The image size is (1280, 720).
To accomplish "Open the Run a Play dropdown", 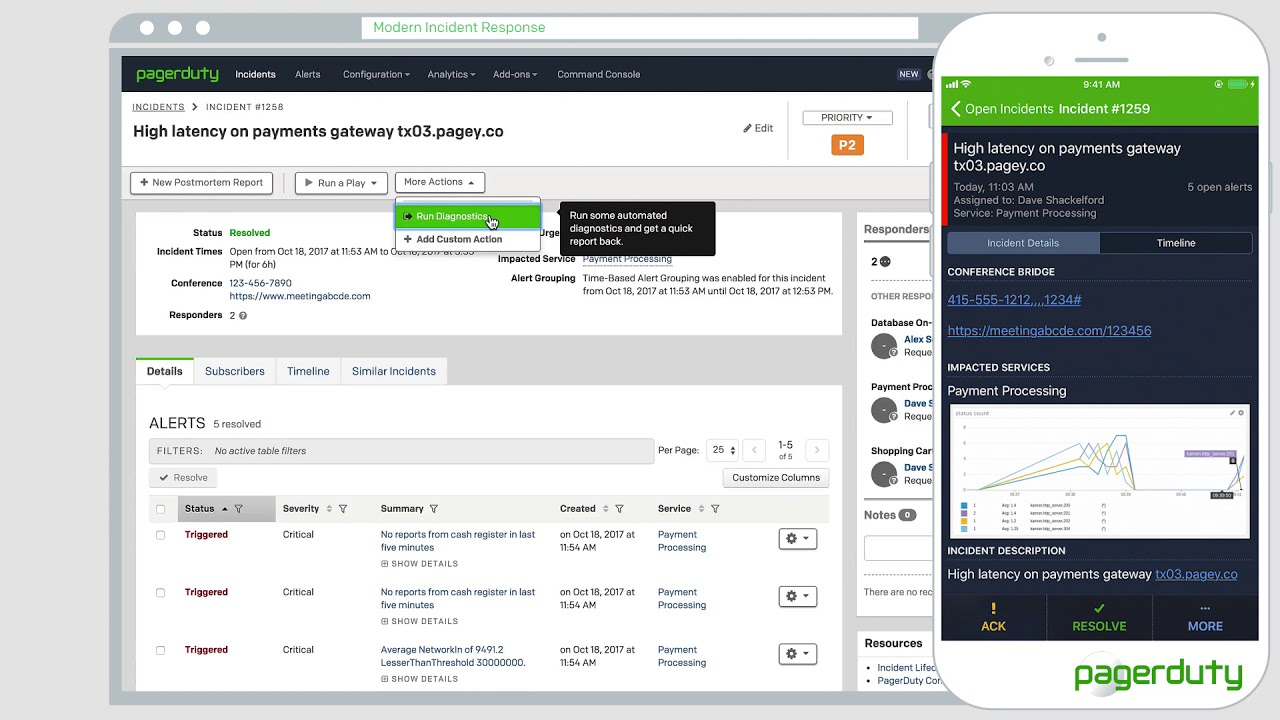I will (x=340, y=182).
